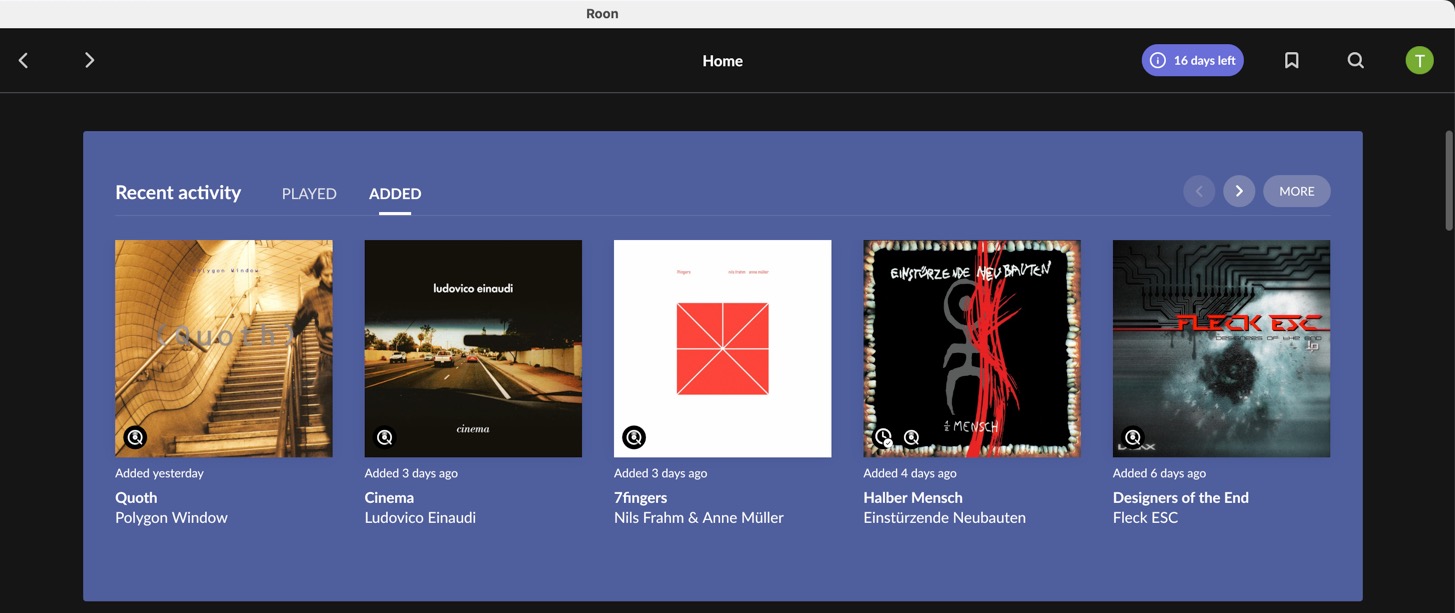
Task: Select the ADDED tab
Action: [395, 193]
